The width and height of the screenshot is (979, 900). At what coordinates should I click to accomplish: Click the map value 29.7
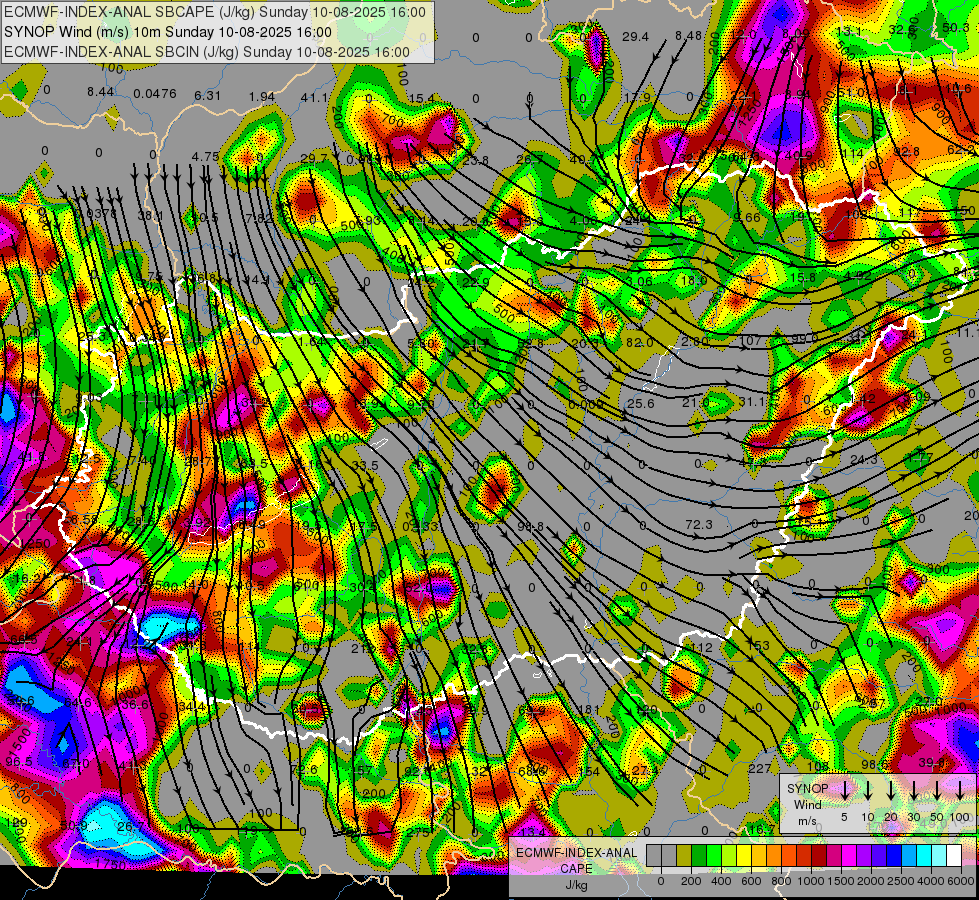313,159
